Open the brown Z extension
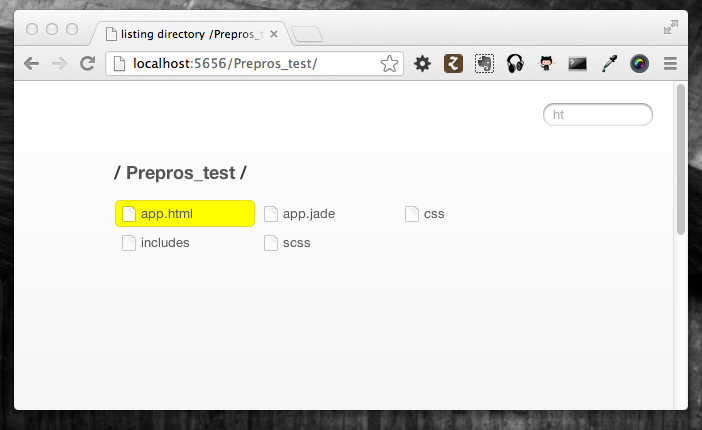This screenshot has width=702, height=430. tap(453, 64)
